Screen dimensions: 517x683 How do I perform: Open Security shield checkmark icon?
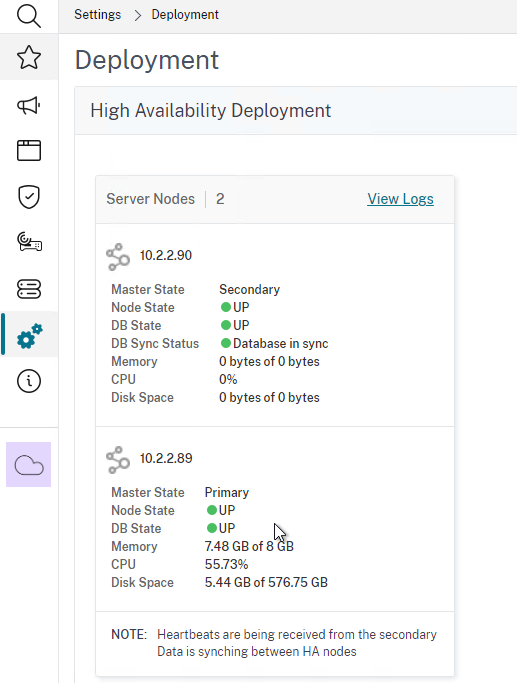click(29, 197)
